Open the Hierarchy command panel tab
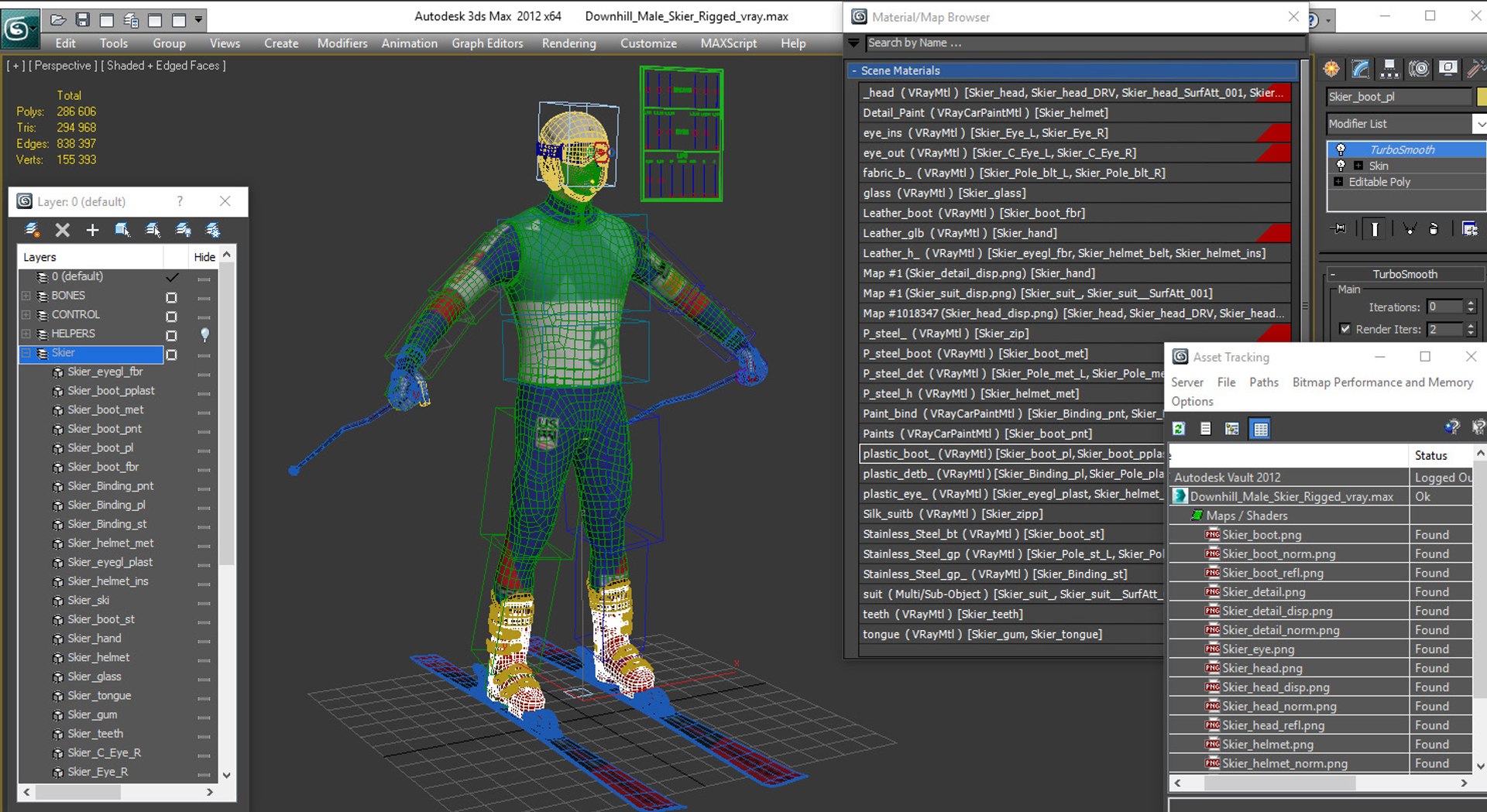Image resolution: width=1487 pixels, height=812 pixels. click(1389, 70)
